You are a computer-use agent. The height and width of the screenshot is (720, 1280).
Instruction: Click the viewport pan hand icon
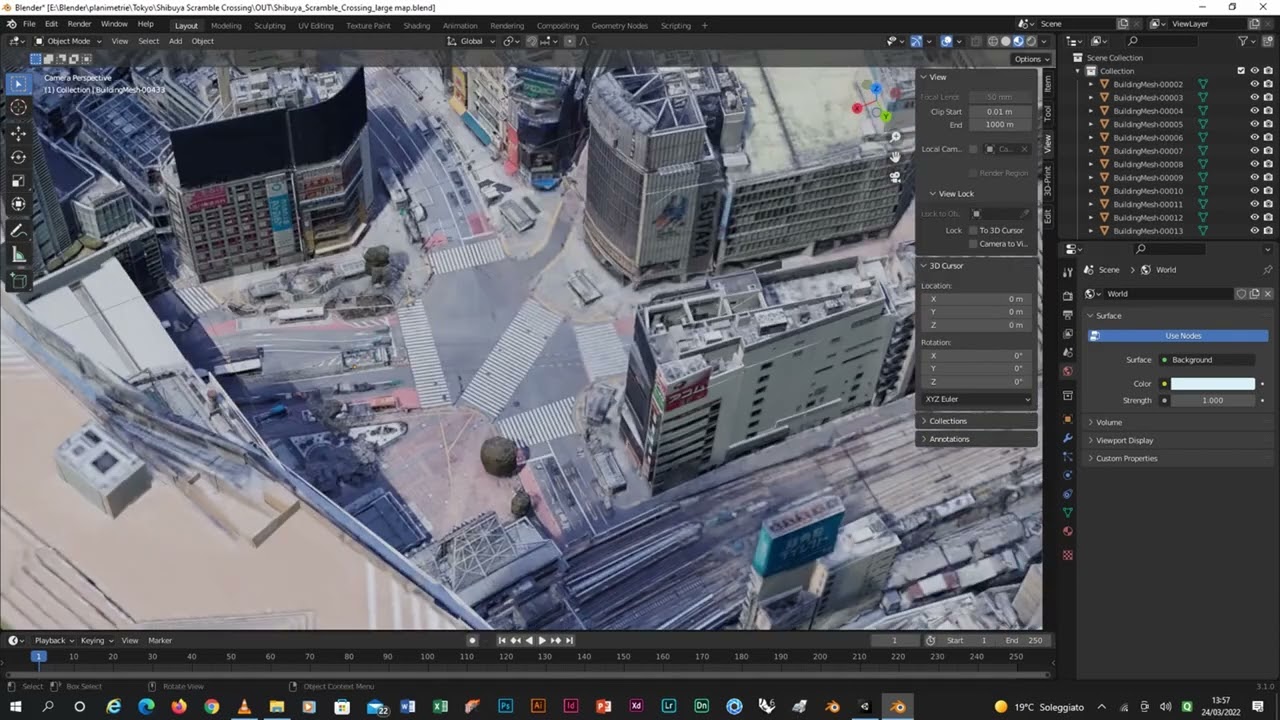coord(895,156)
